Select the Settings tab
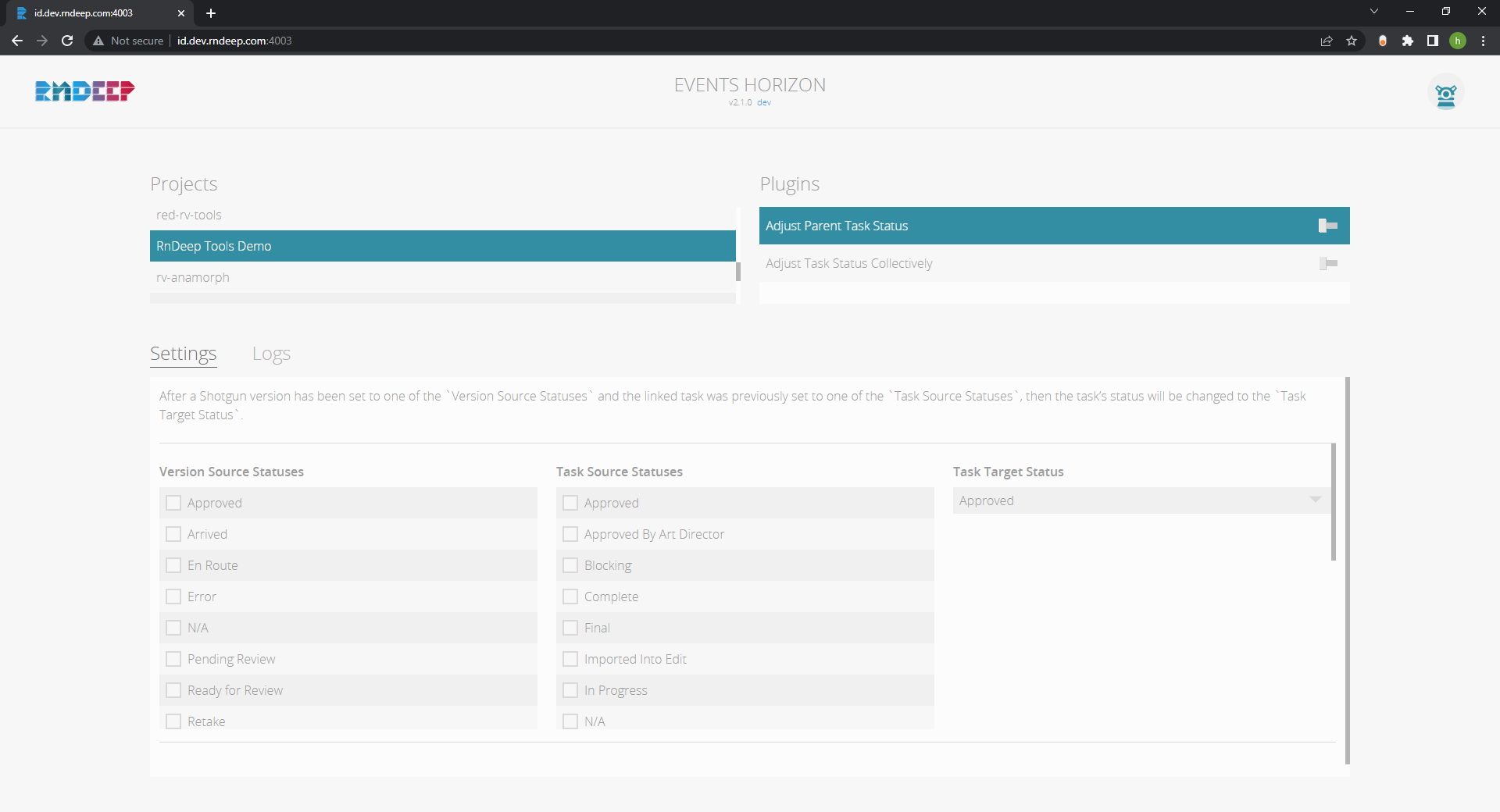1500x812 pixels. (183, 354)
